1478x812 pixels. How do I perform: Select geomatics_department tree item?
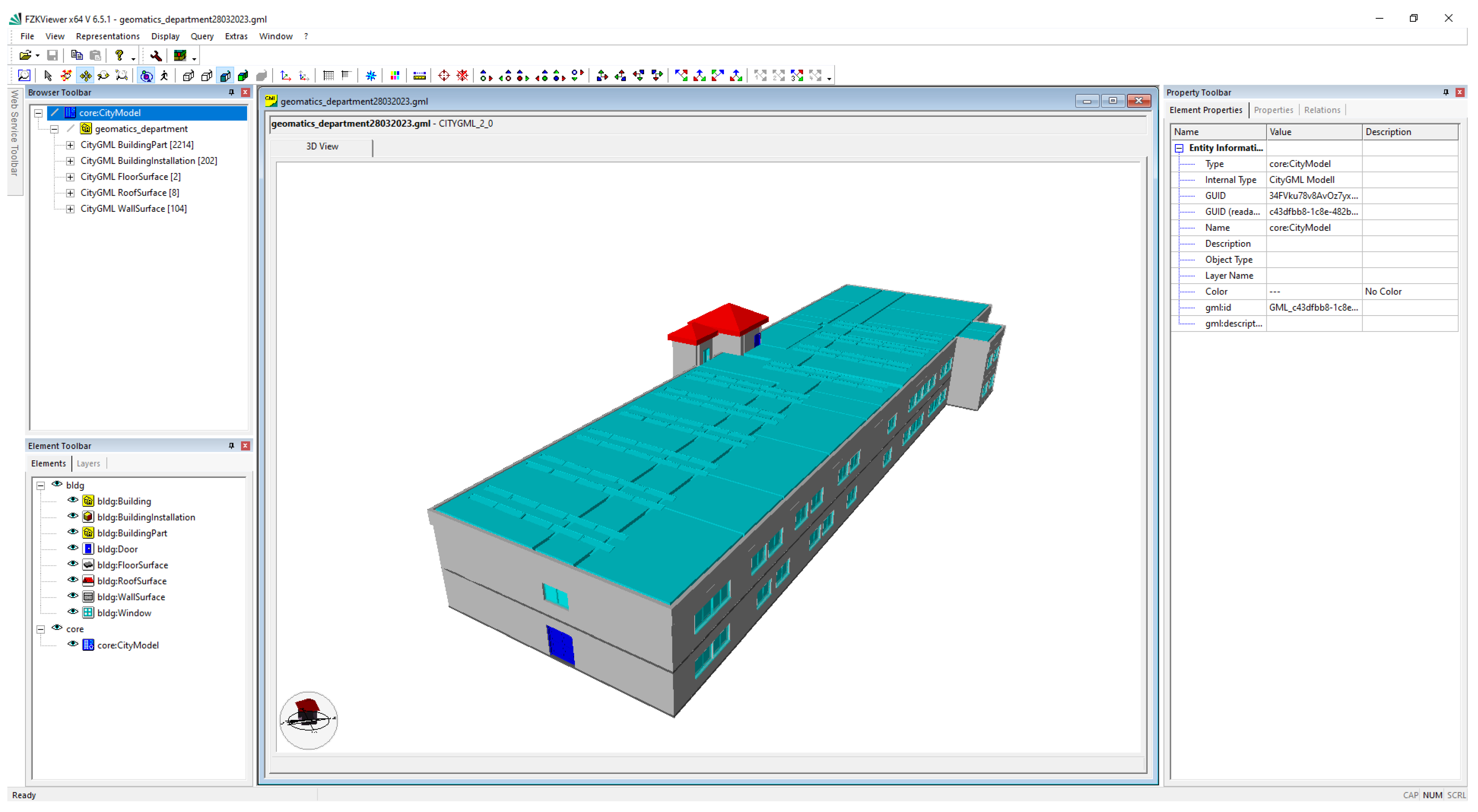[x=141, y=129]
